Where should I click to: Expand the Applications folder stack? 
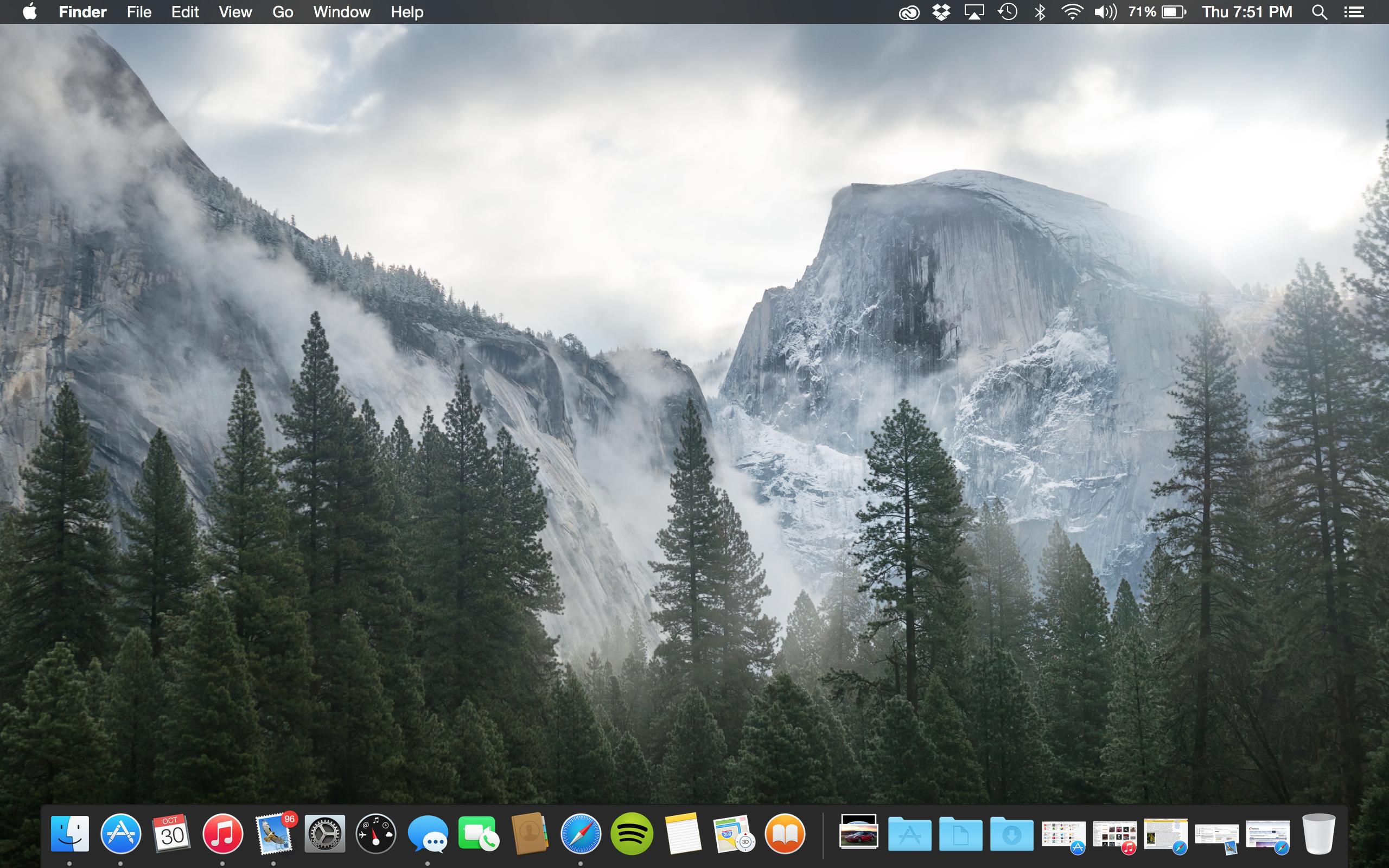point(910,834)
